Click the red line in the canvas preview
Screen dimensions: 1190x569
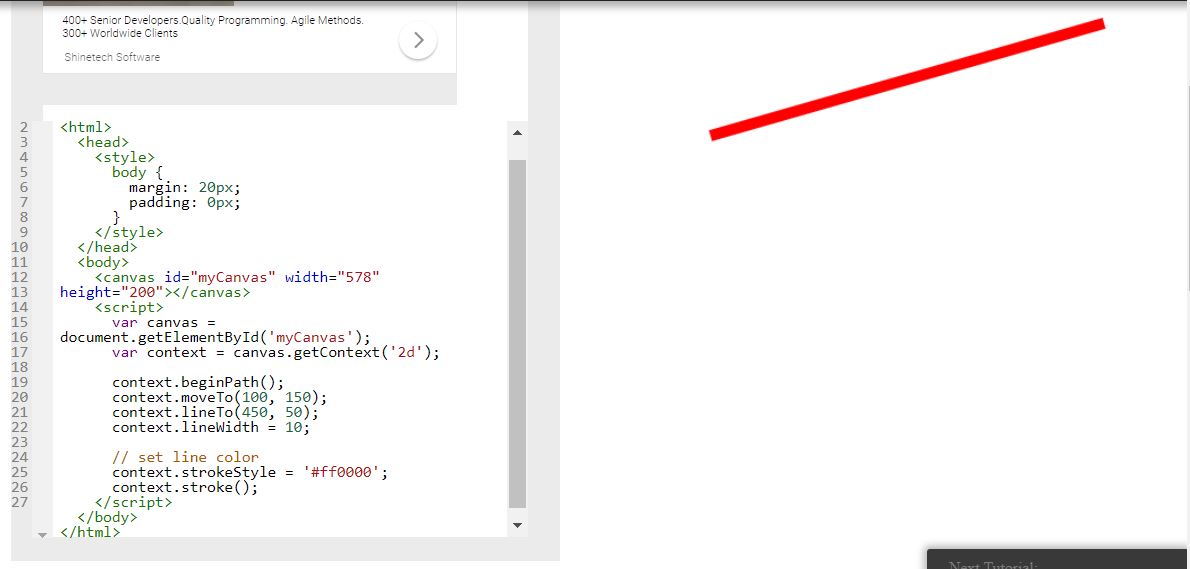(x=906, y=80)
